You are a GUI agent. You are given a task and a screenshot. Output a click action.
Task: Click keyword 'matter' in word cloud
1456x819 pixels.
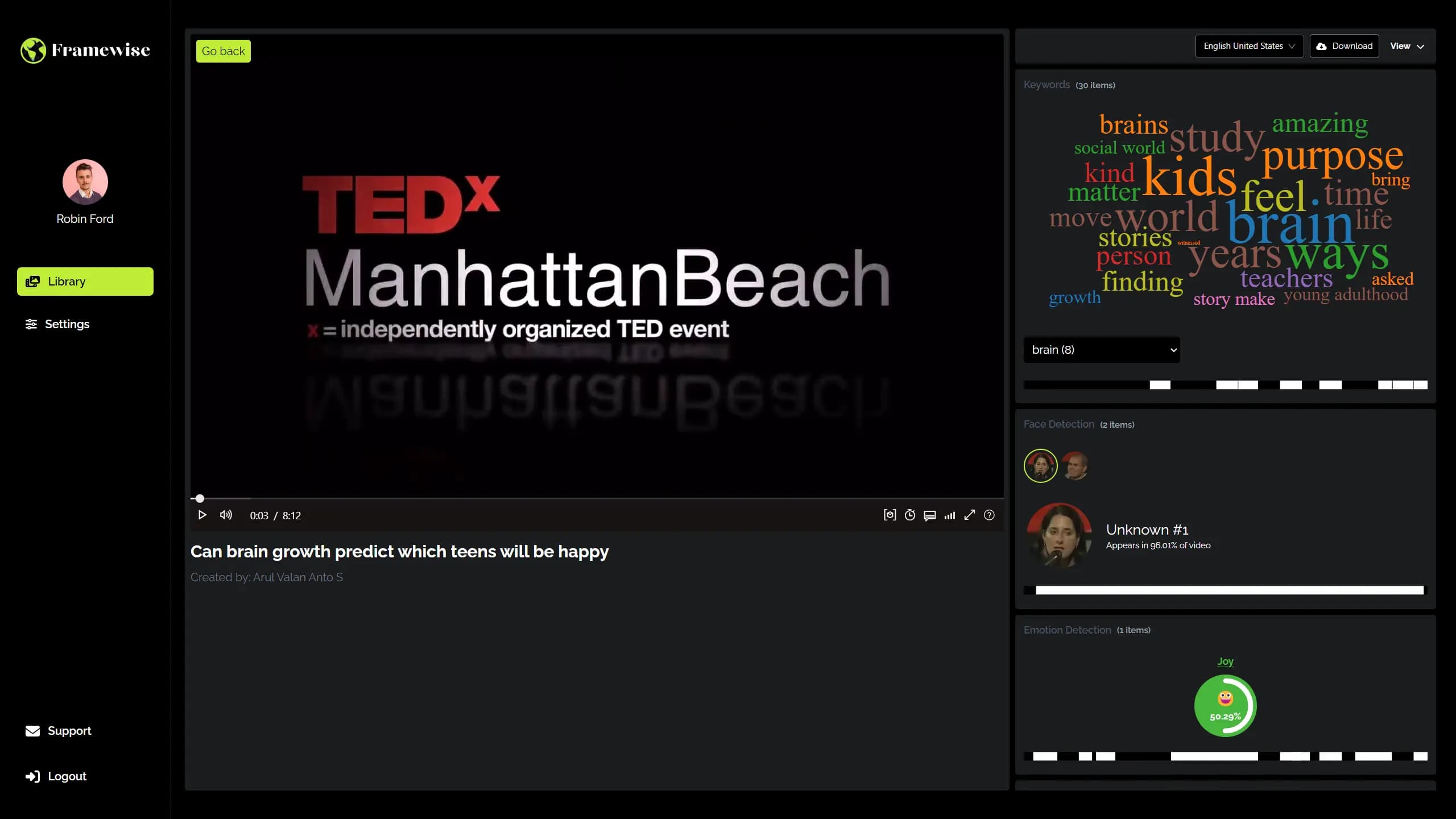coord(1104,192)
